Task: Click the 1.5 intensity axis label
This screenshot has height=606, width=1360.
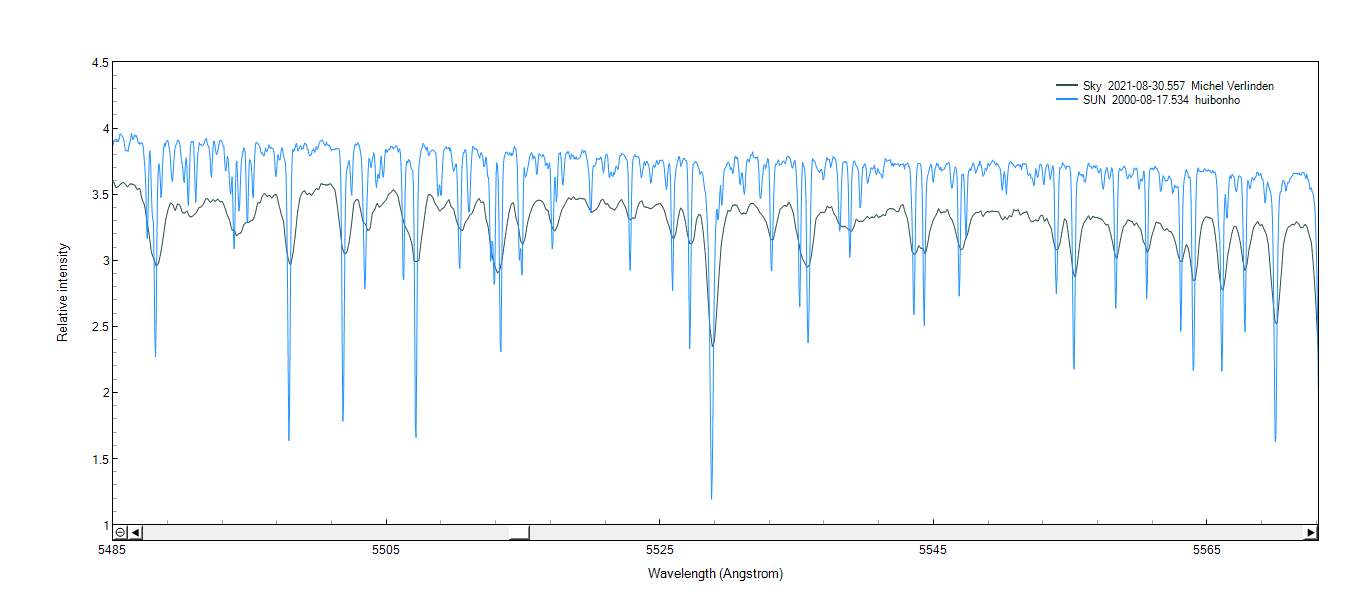Action: [x=100, y=459]
